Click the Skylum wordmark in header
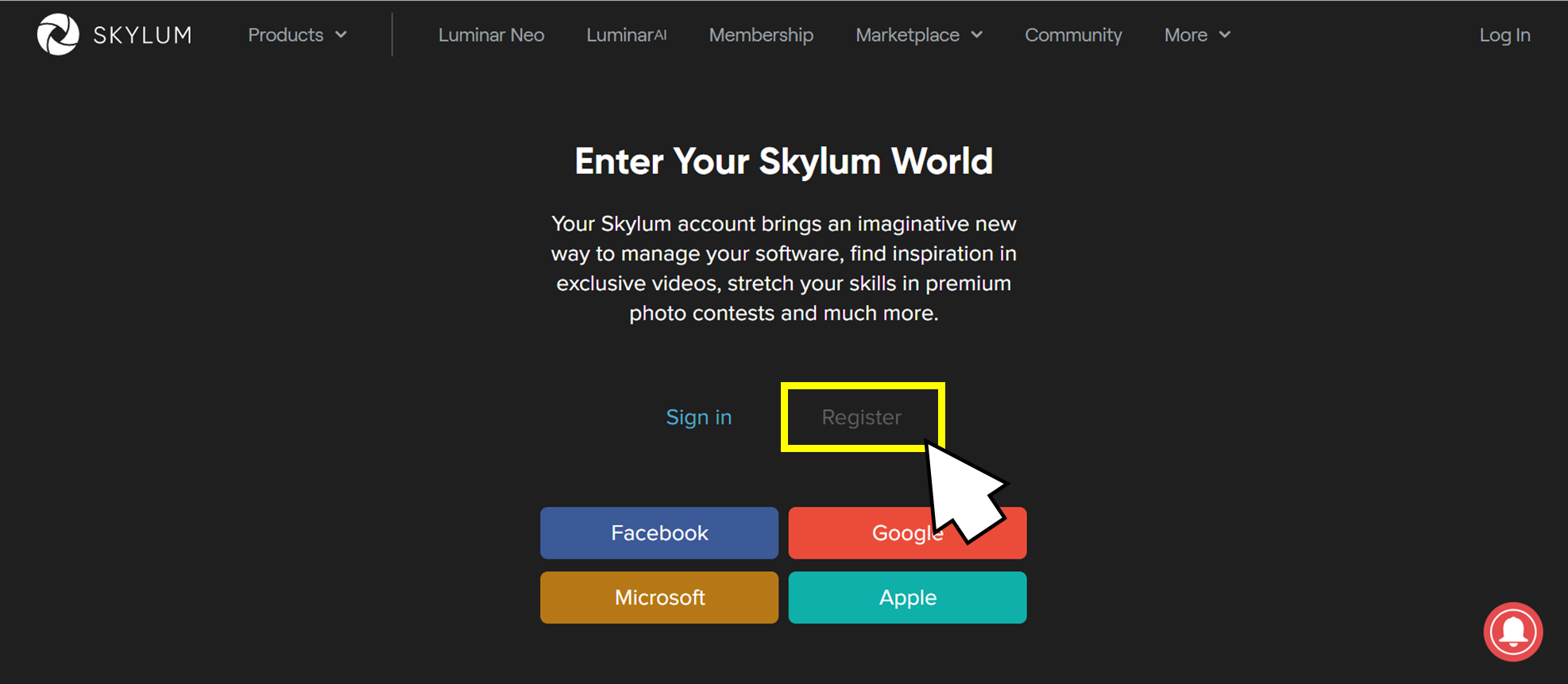This screenshot has height=684, width=1568. point(143,35)
